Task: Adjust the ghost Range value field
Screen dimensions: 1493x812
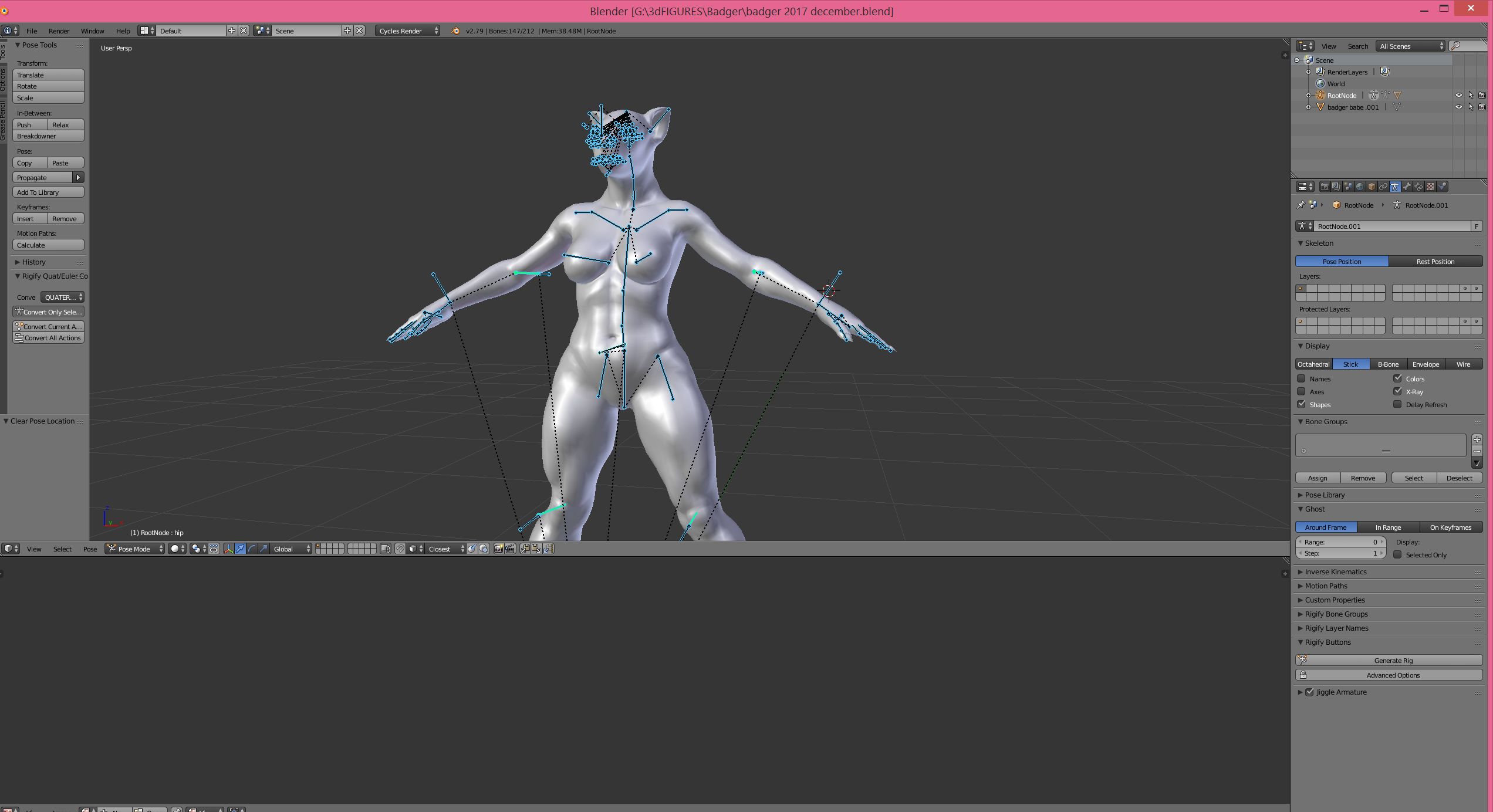Action: (1340, 543)
